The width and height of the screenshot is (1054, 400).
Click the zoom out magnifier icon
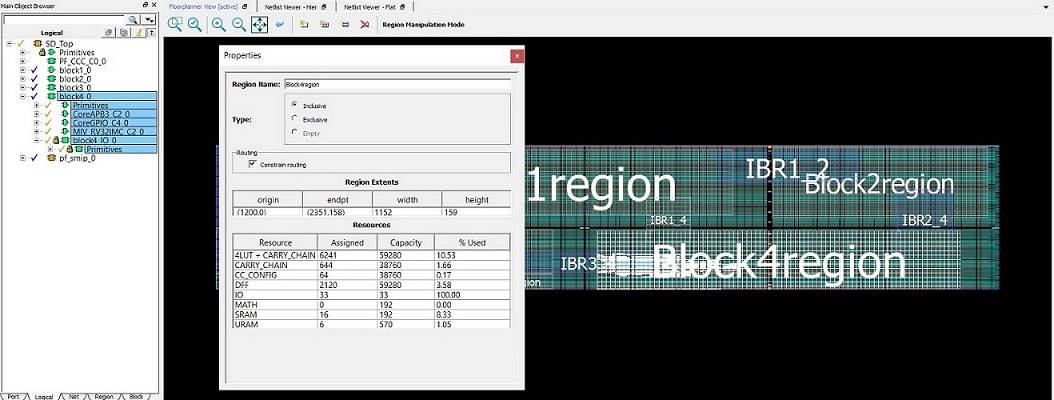(x=238, y=24)
